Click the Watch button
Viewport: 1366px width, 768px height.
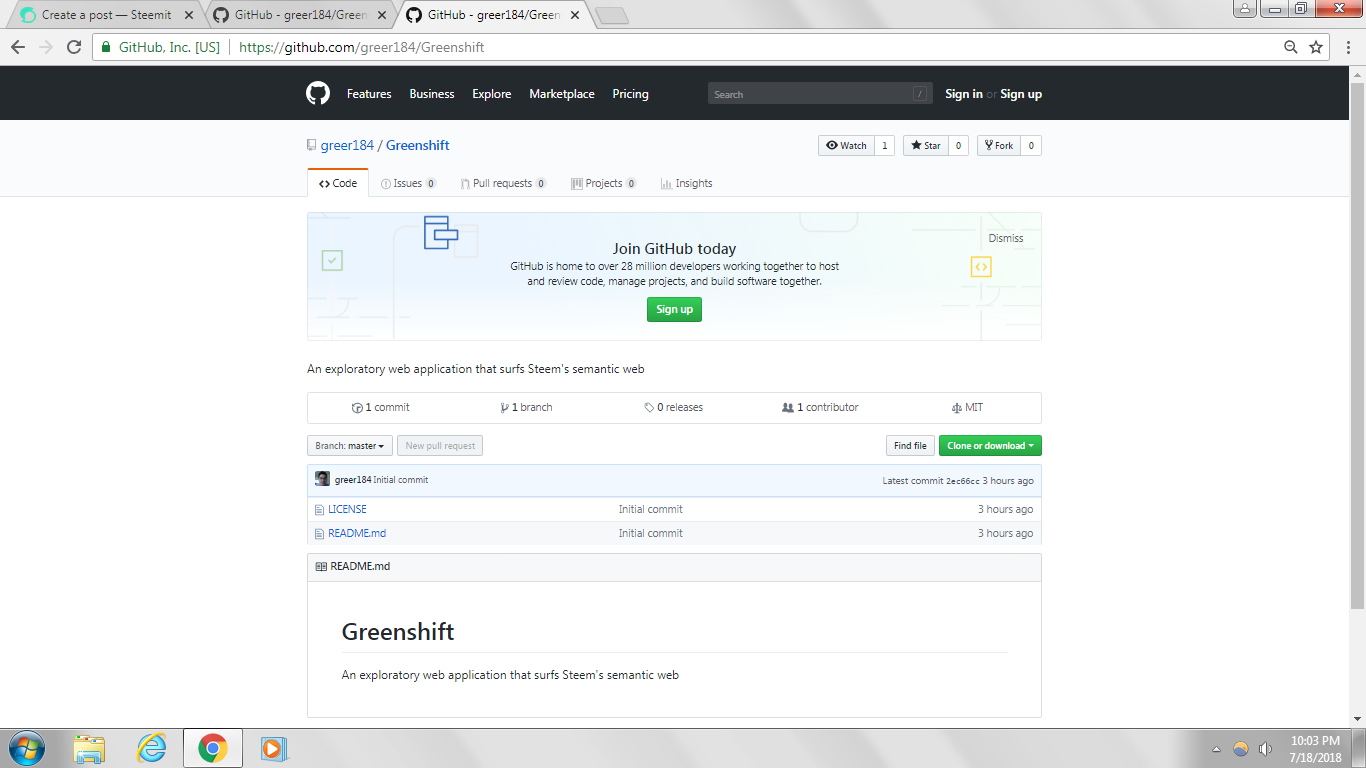[x=846, y=146]
